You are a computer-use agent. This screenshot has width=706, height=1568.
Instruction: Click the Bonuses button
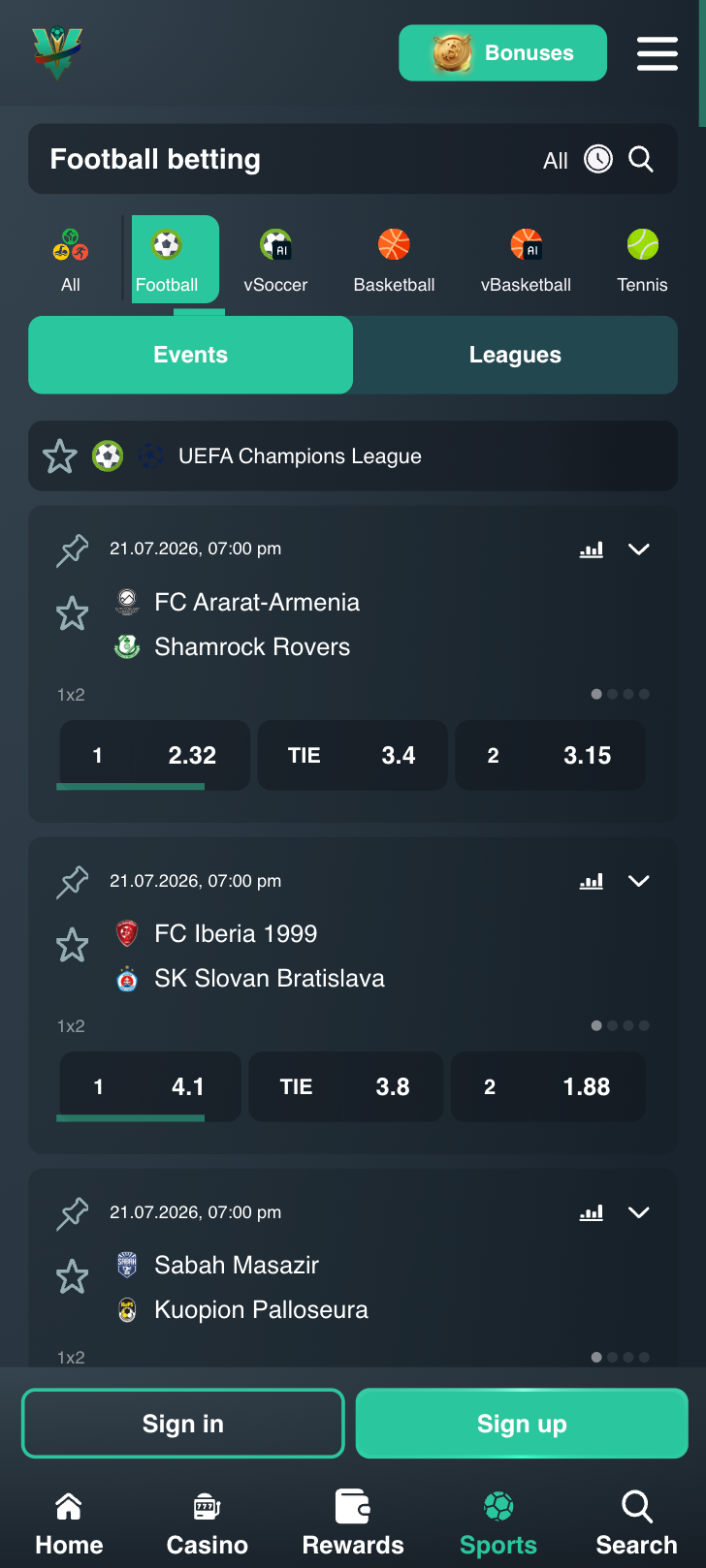click(503, 53)
